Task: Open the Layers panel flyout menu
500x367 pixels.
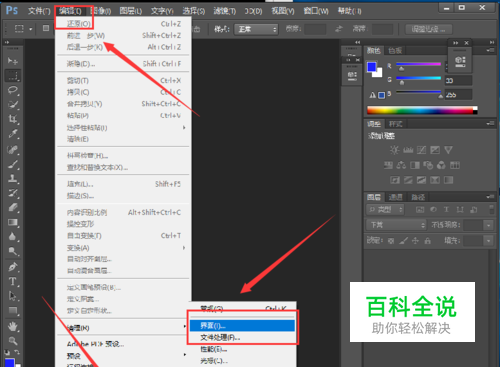Action: [x=490, y=197]
